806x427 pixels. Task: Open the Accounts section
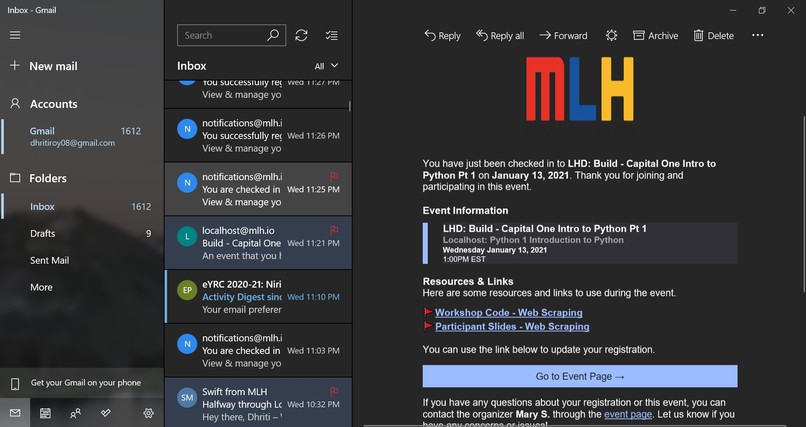pos(53,104)
